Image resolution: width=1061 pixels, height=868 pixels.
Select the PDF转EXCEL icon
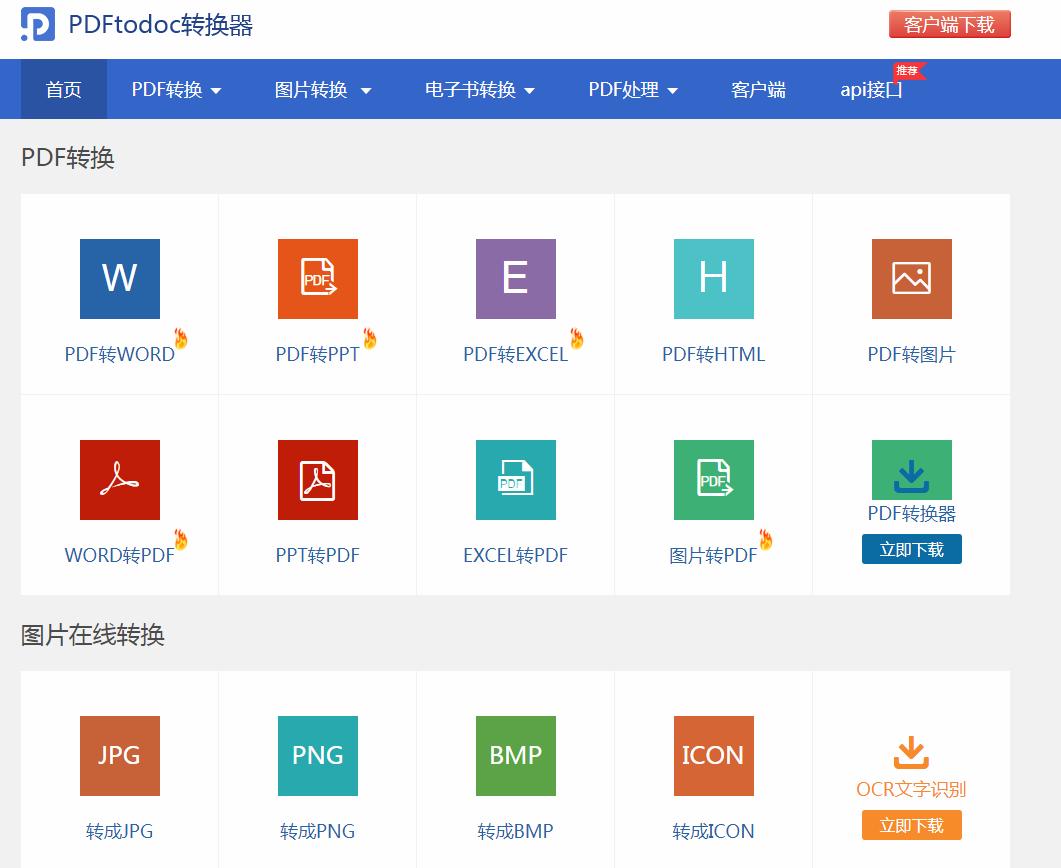[x=515, y=278]
